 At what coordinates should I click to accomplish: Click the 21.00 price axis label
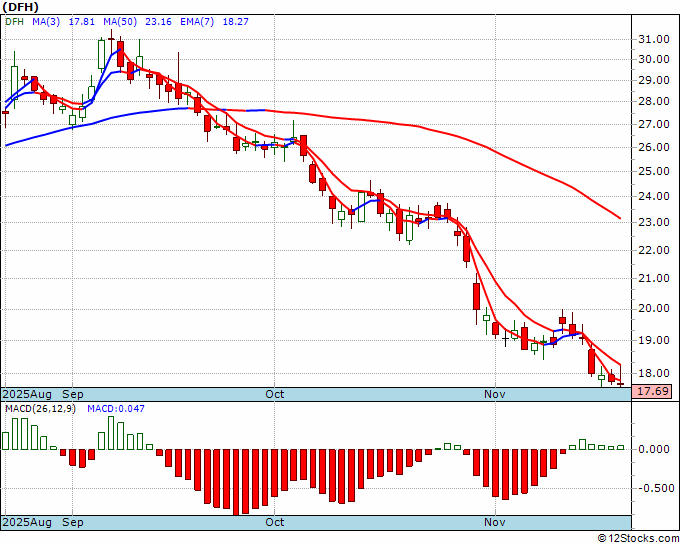654,278
